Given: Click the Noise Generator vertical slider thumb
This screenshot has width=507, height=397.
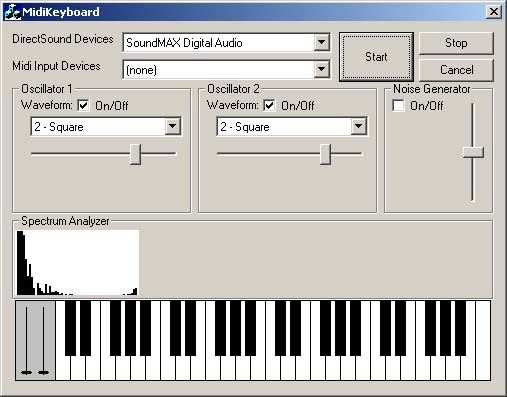Looking at the screenshot, I should click(x=473, y=152).
